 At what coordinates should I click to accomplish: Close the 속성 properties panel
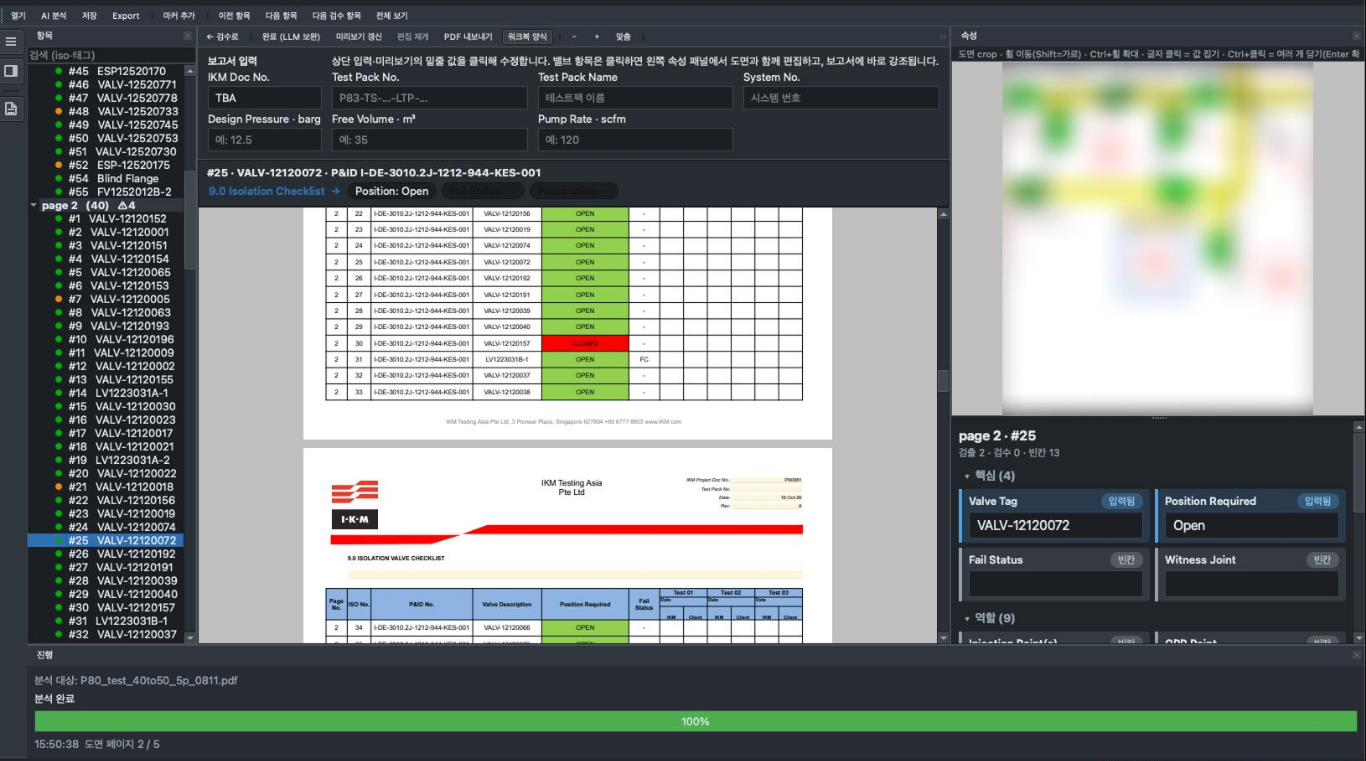tap(1357, 36)
